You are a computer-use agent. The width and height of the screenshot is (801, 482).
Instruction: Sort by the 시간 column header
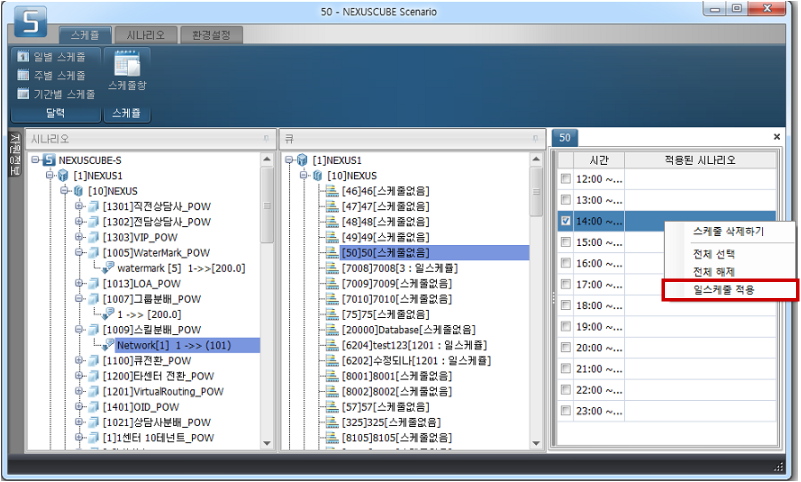click(x=598, y=160)
